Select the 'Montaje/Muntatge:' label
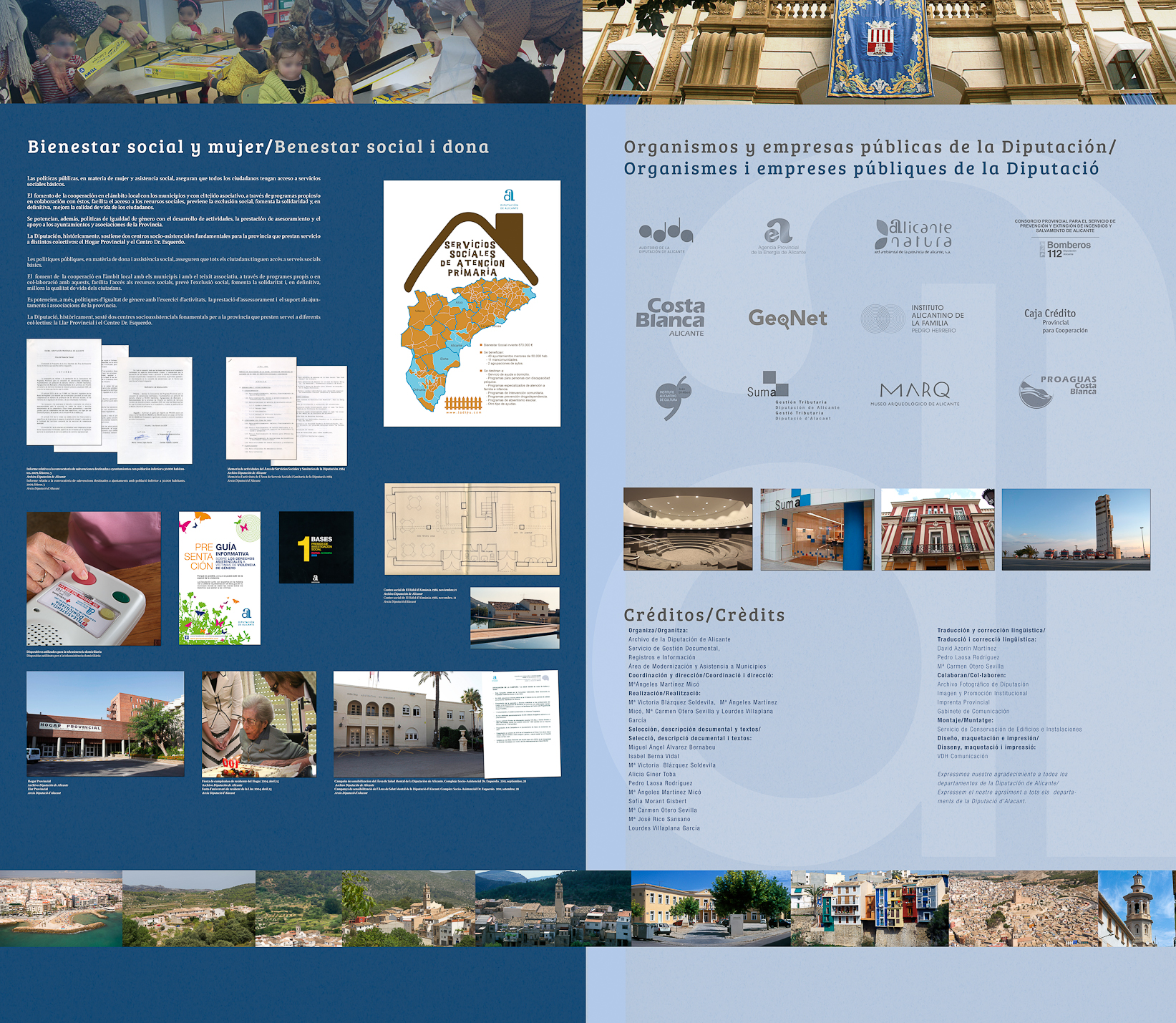 pos(965,720)
